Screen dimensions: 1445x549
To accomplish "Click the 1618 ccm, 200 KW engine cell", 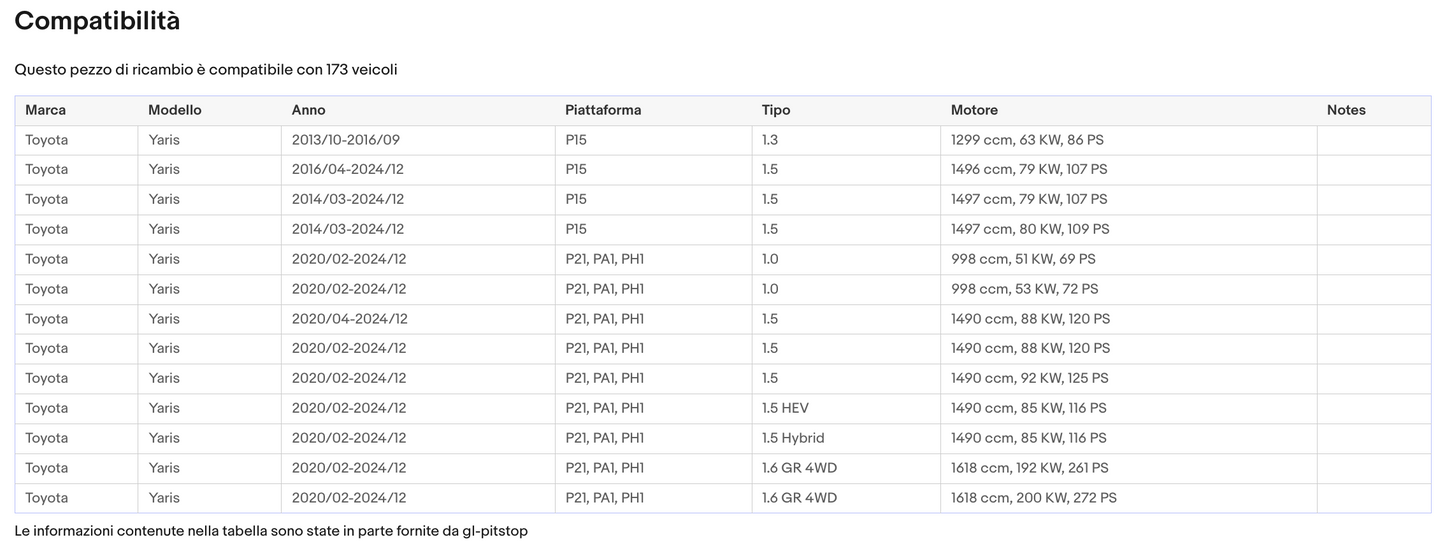I will click(1034, 498).
